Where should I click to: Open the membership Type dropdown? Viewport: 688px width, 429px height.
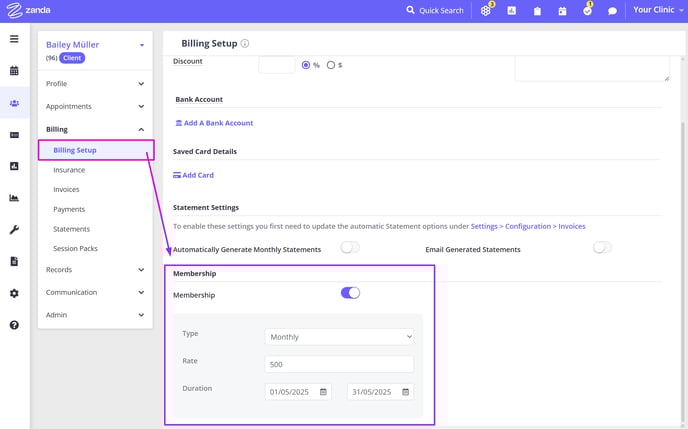pos(339,337)
